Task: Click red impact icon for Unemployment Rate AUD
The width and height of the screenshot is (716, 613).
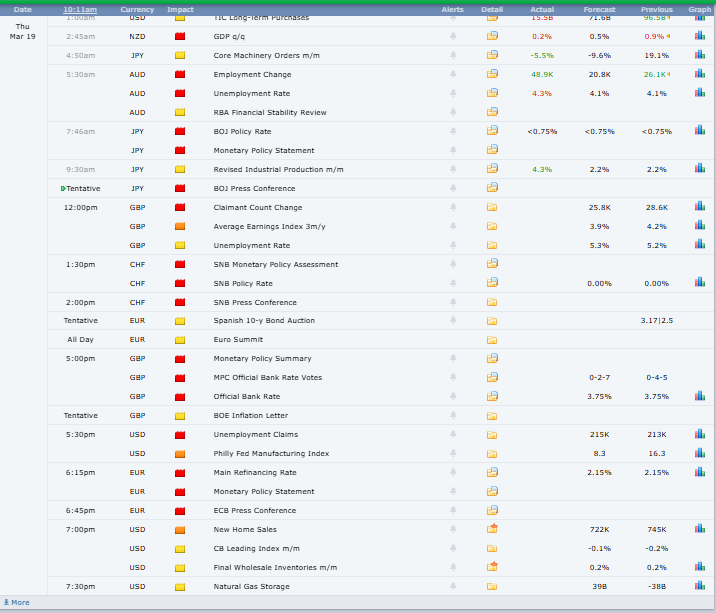Action: (181, 93)
